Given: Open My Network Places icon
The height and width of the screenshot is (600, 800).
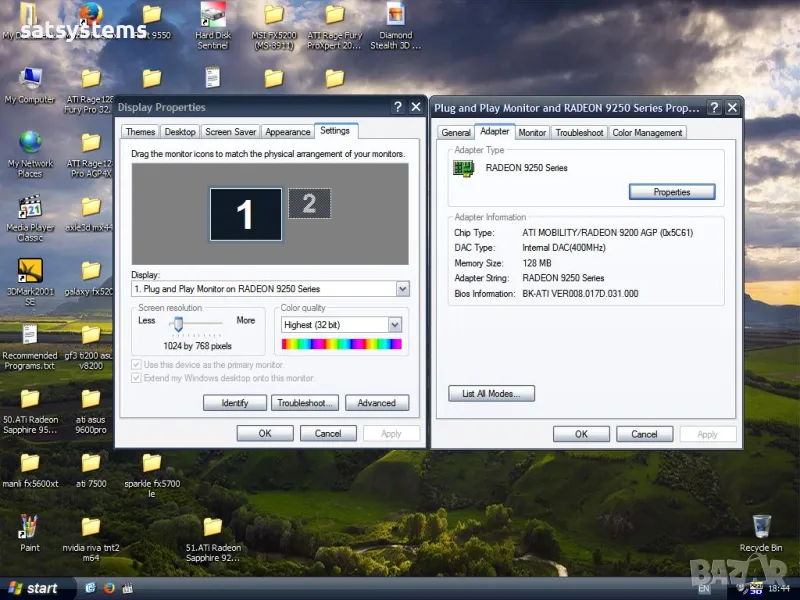Looking at the screenshot, I should 30,144.
